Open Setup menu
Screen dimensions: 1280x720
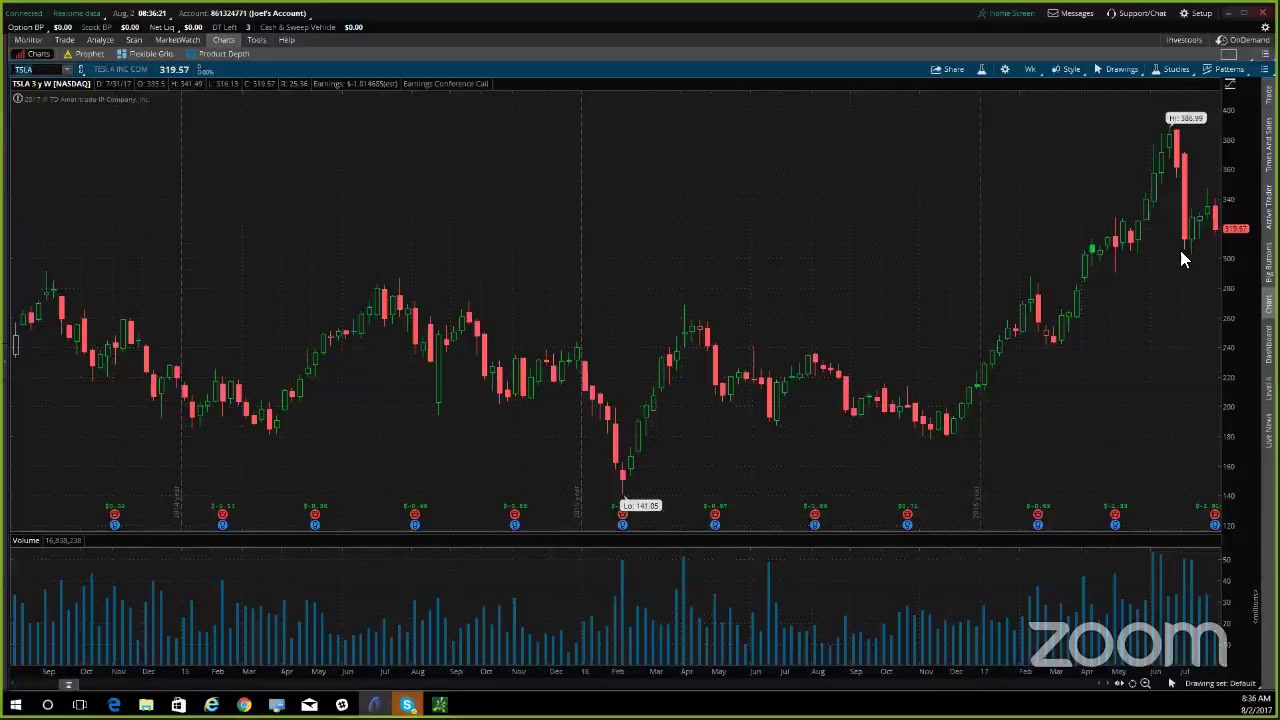click(1196, 13)
